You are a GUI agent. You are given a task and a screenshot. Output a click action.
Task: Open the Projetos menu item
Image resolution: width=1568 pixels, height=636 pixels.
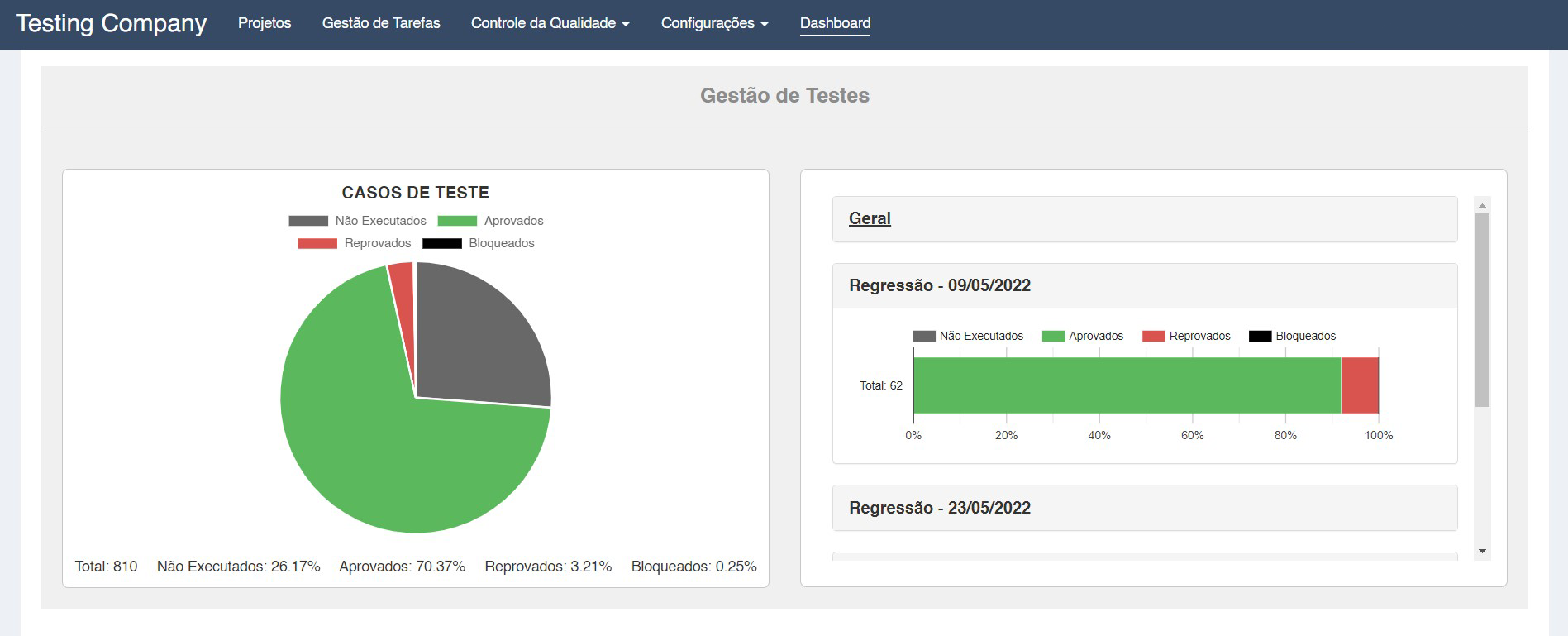[265, 23]
